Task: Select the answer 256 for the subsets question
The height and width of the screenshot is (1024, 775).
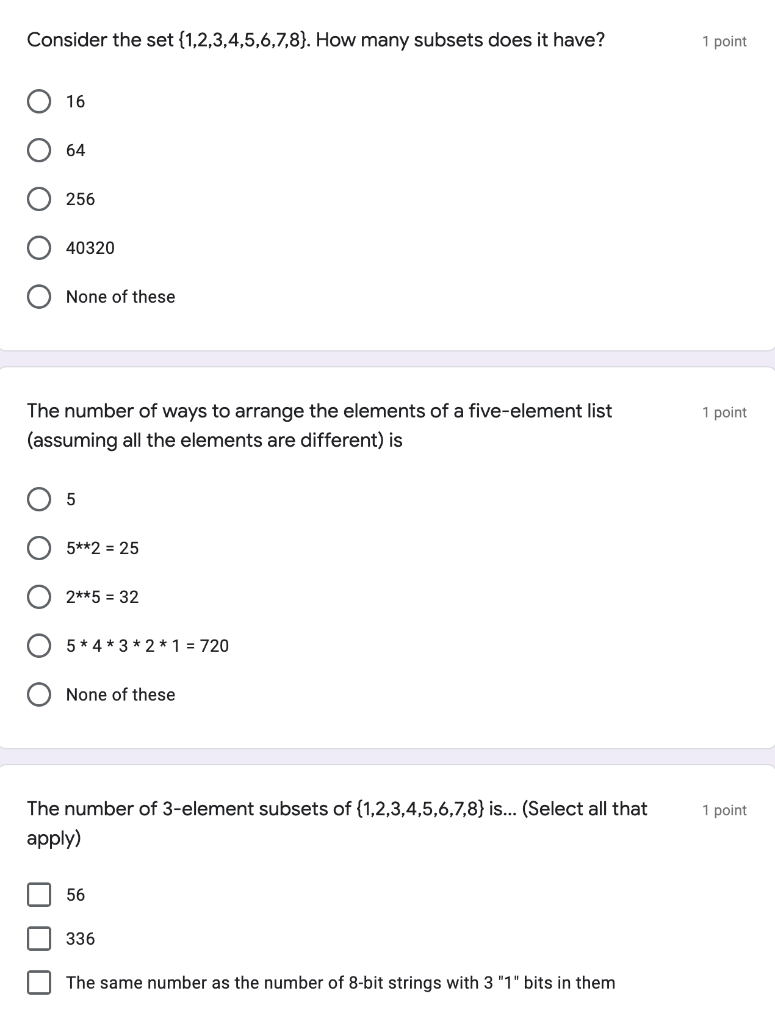Action: (39, 198)
